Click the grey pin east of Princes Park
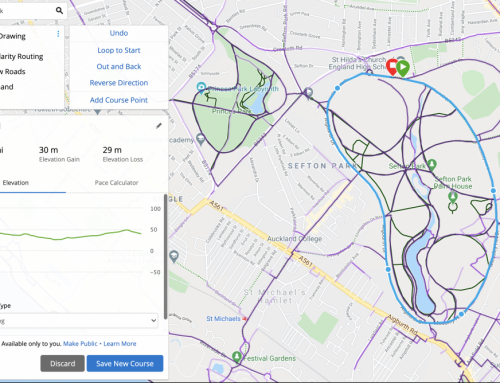This screenshot has width=500, height=383. tap(309, 93)
